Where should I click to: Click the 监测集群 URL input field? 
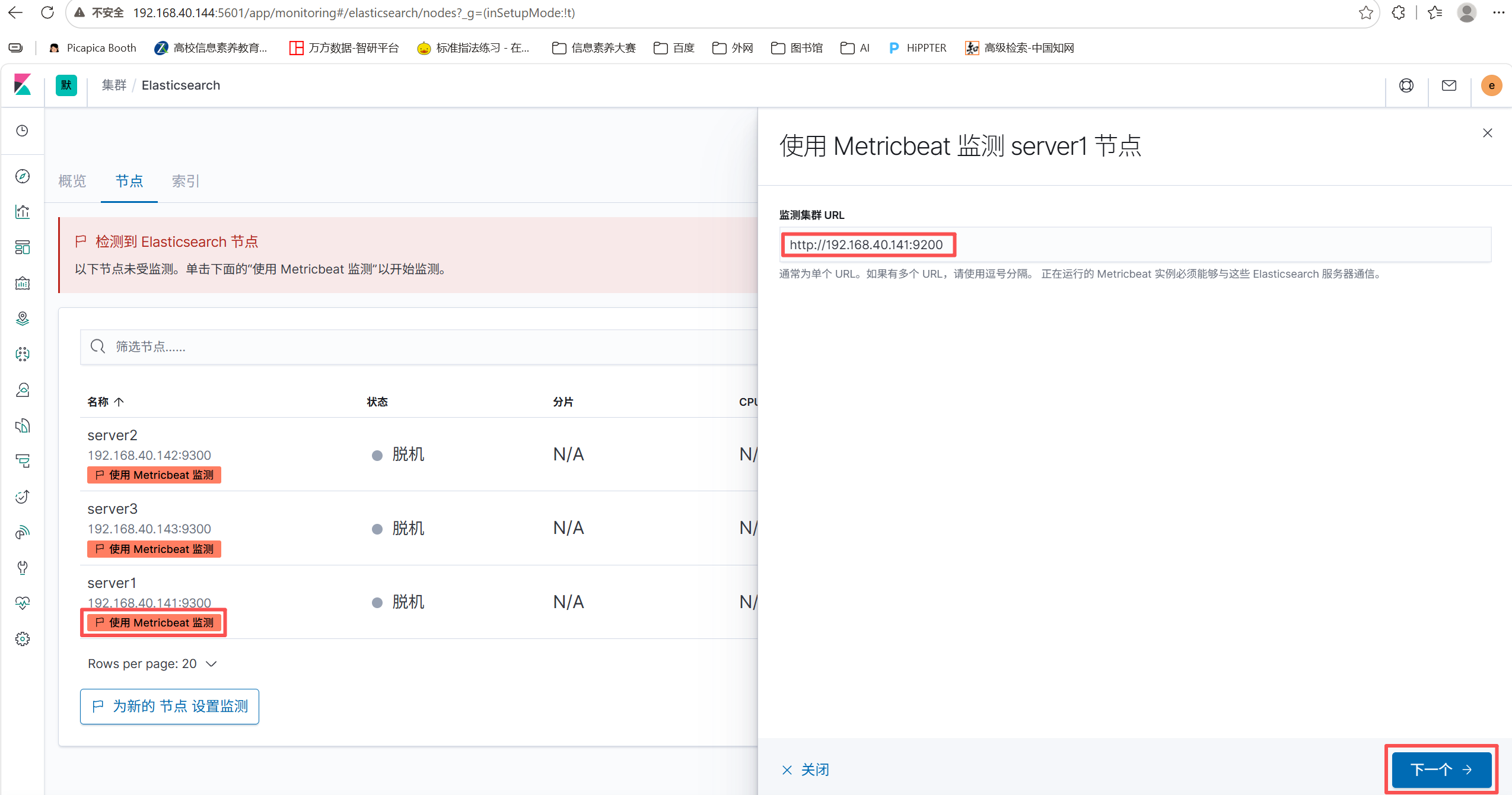coord(1135,244)
